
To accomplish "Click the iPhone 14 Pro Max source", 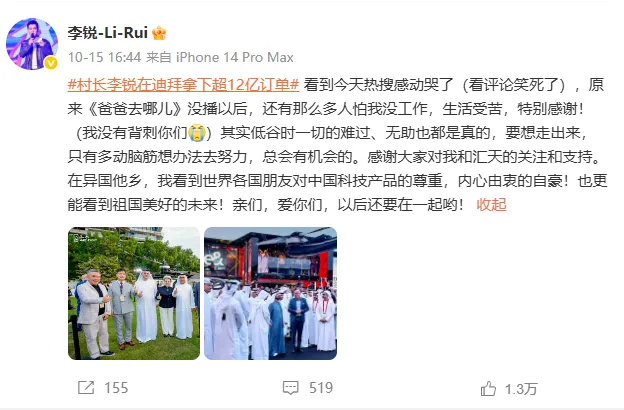I will pyautogui.click(x=234, y=57).
